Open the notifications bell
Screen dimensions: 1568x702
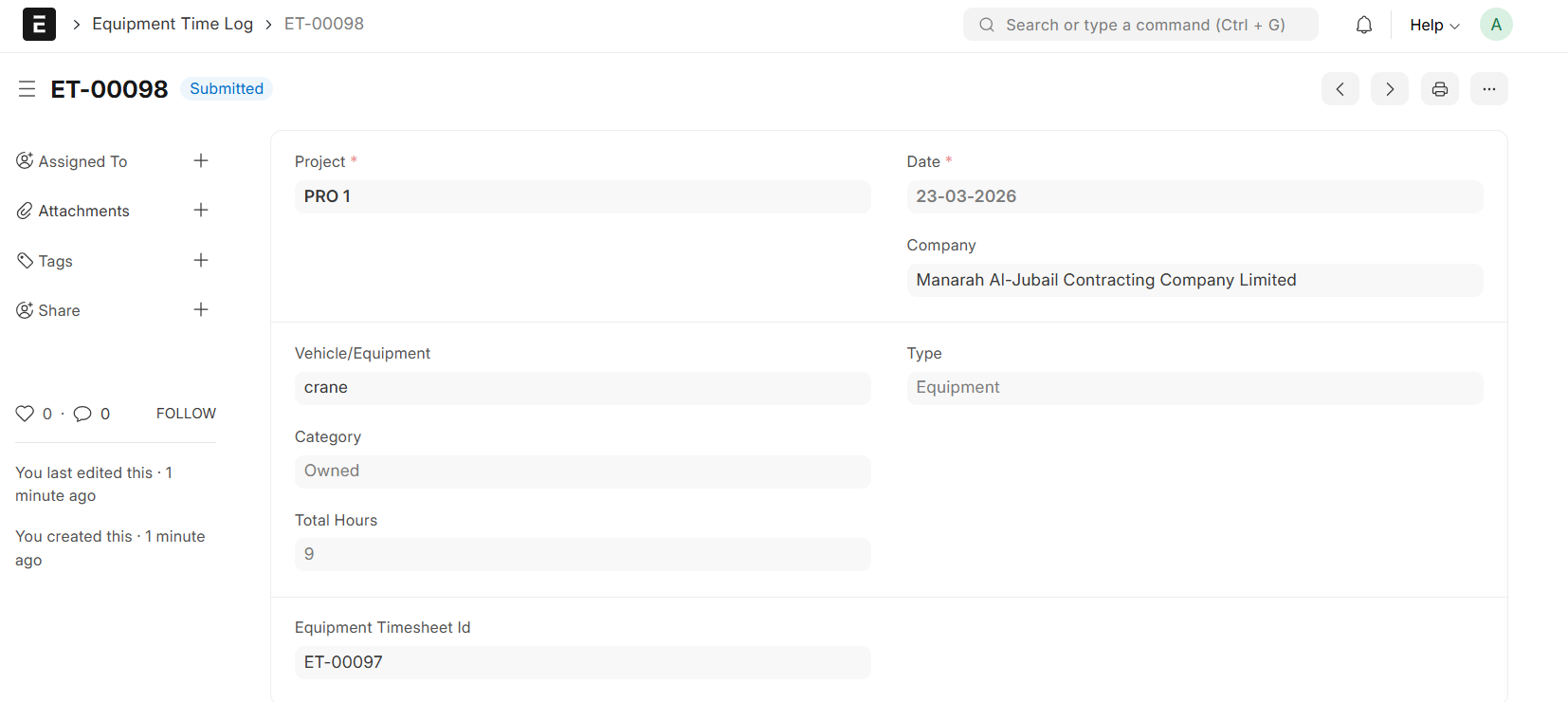(1363, 26)
